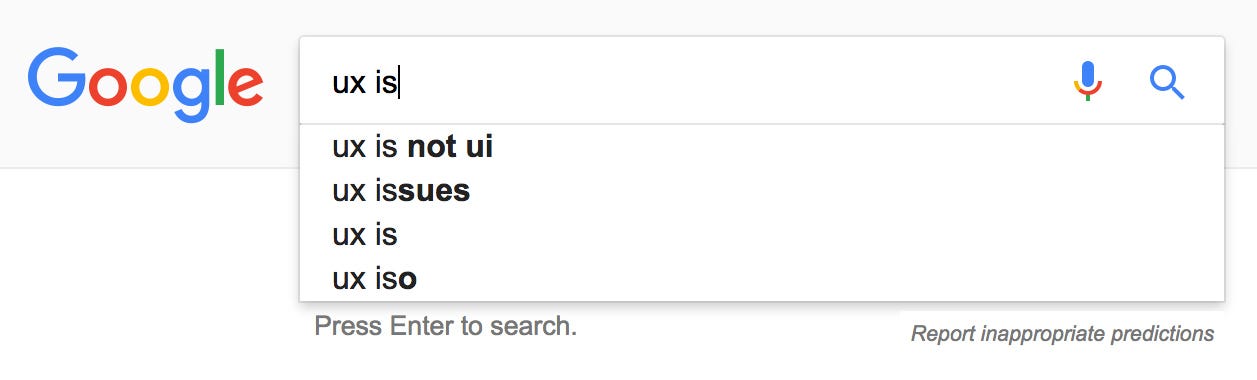Click the "Press Enter to search." hint text

445,326
